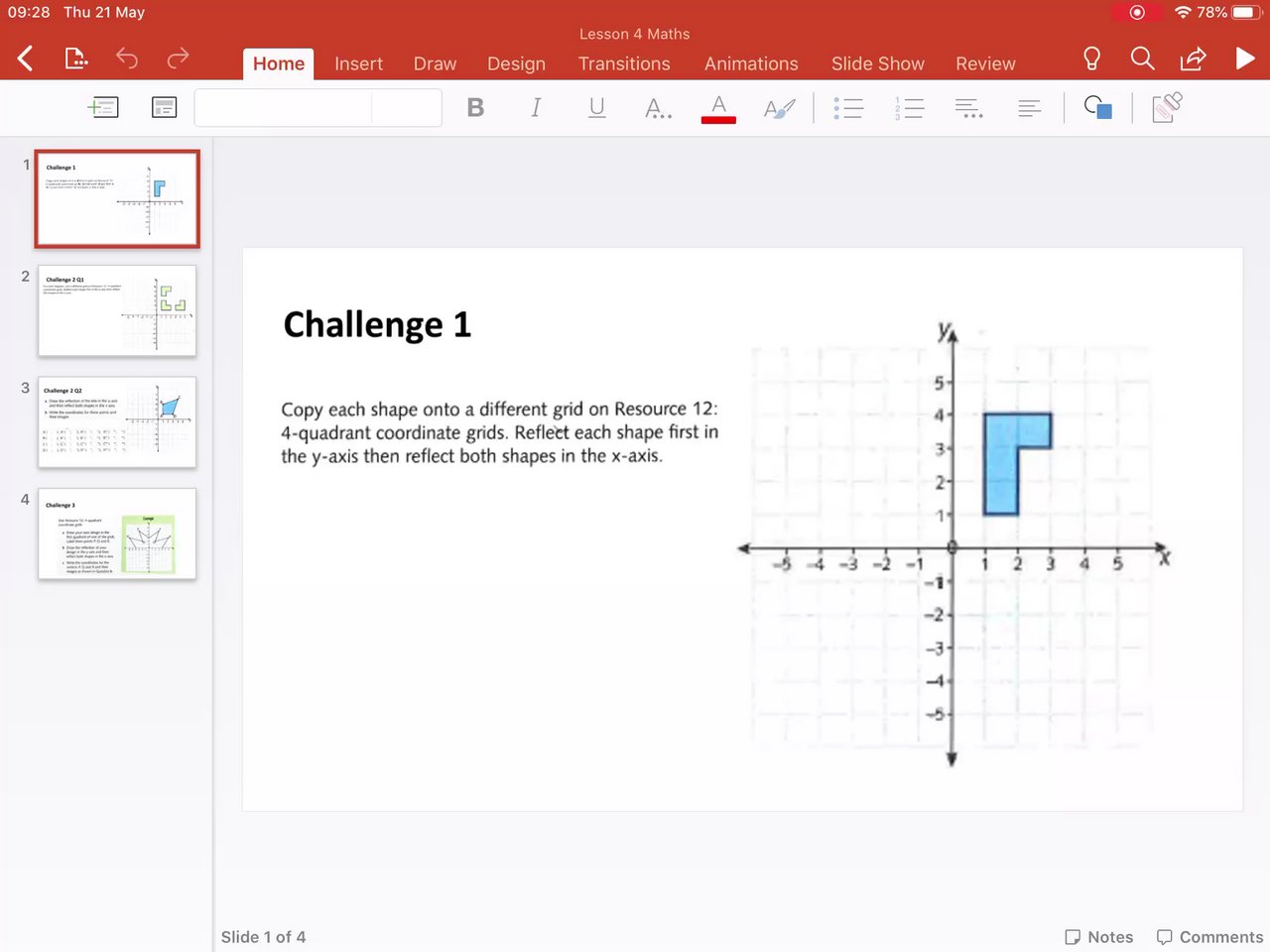Viewport: 1270px width, 952px height.
Task: Open text alignment options
Action: (1030, 108)
